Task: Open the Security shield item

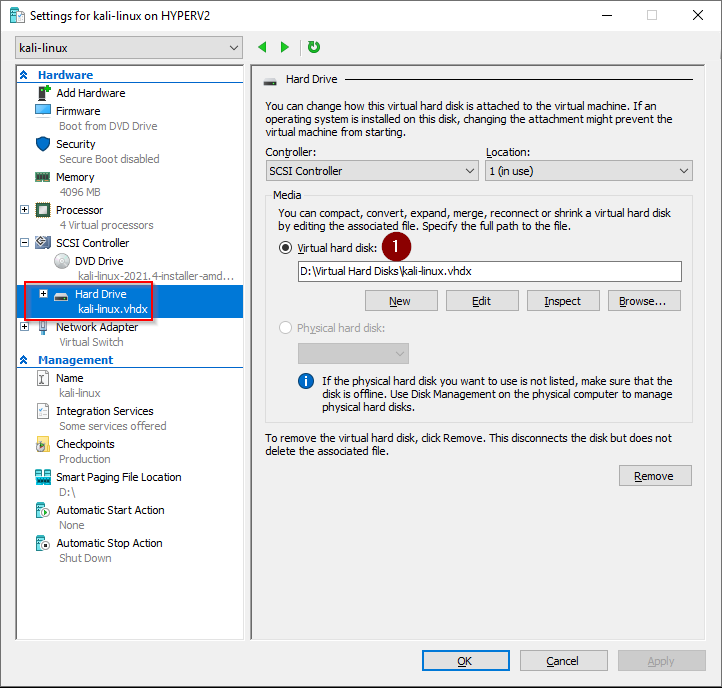Action: 43,144
